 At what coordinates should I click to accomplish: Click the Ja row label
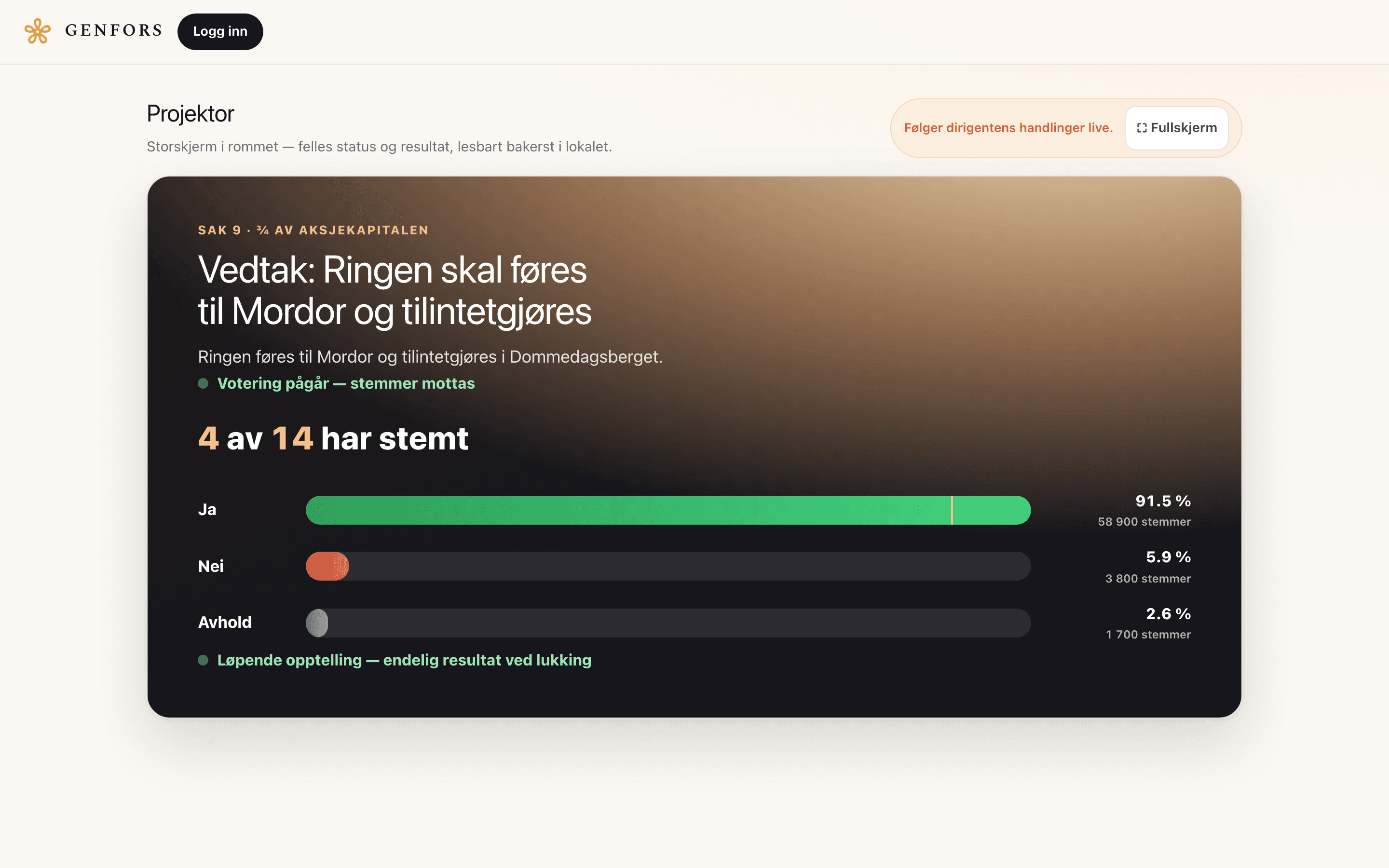click(x=207, y=510)
